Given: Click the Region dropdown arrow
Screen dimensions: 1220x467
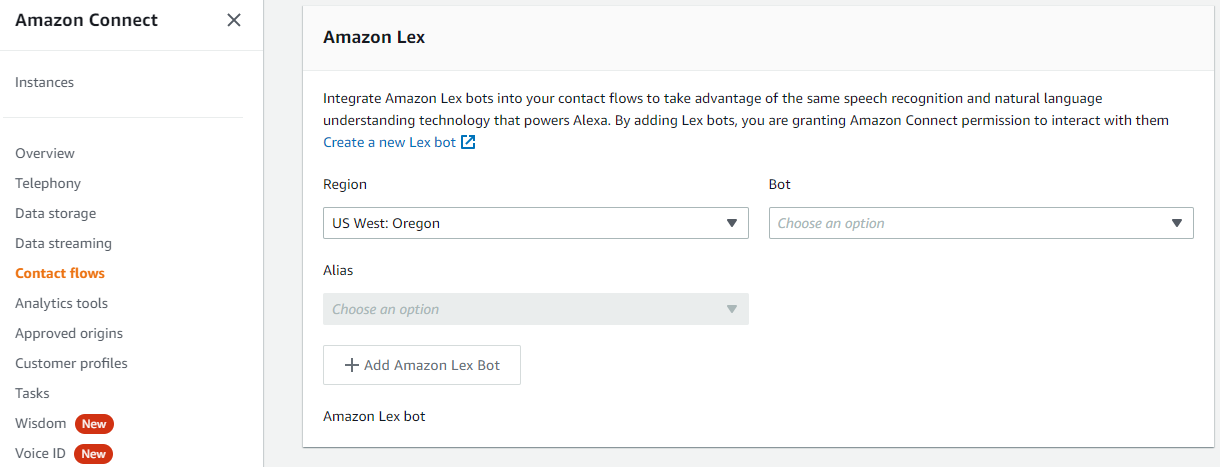Looking at the screenshot, I should click(x=731, y=223).
